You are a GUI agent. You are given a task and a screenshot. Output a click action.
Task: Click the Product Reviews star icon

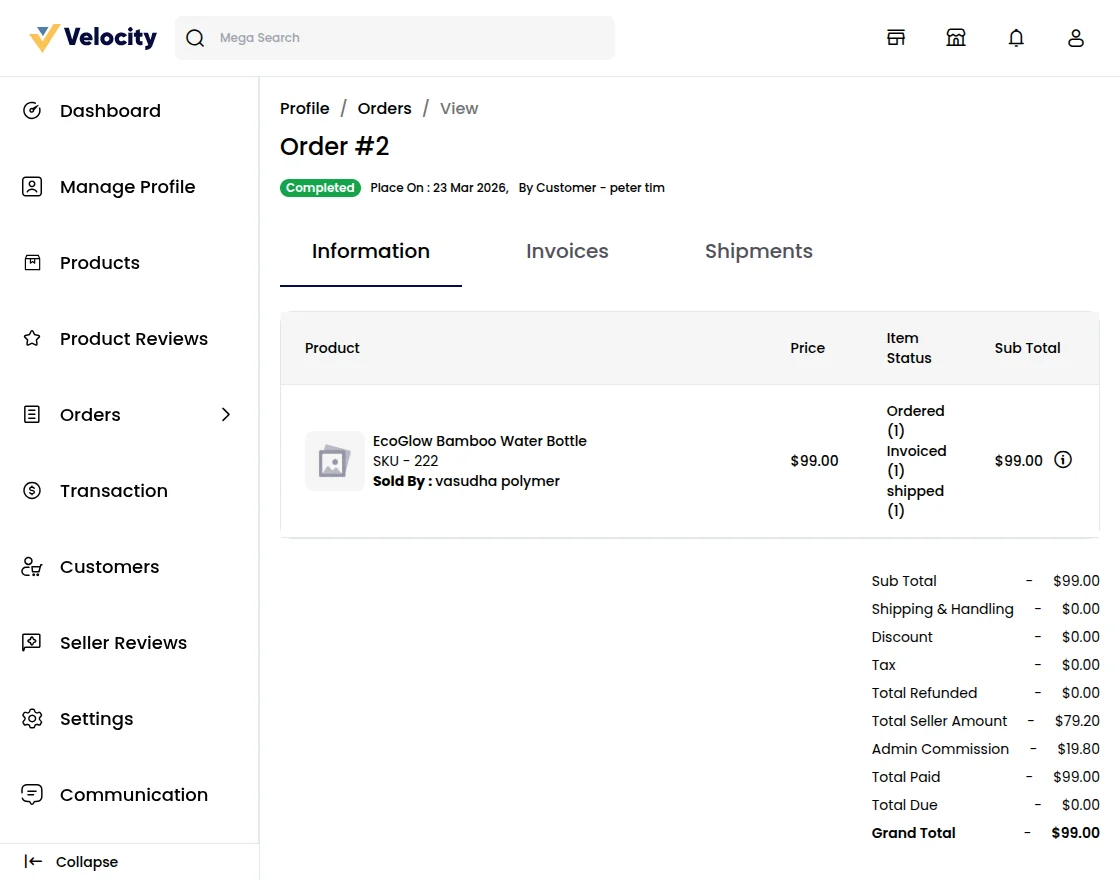coord(32,339)
